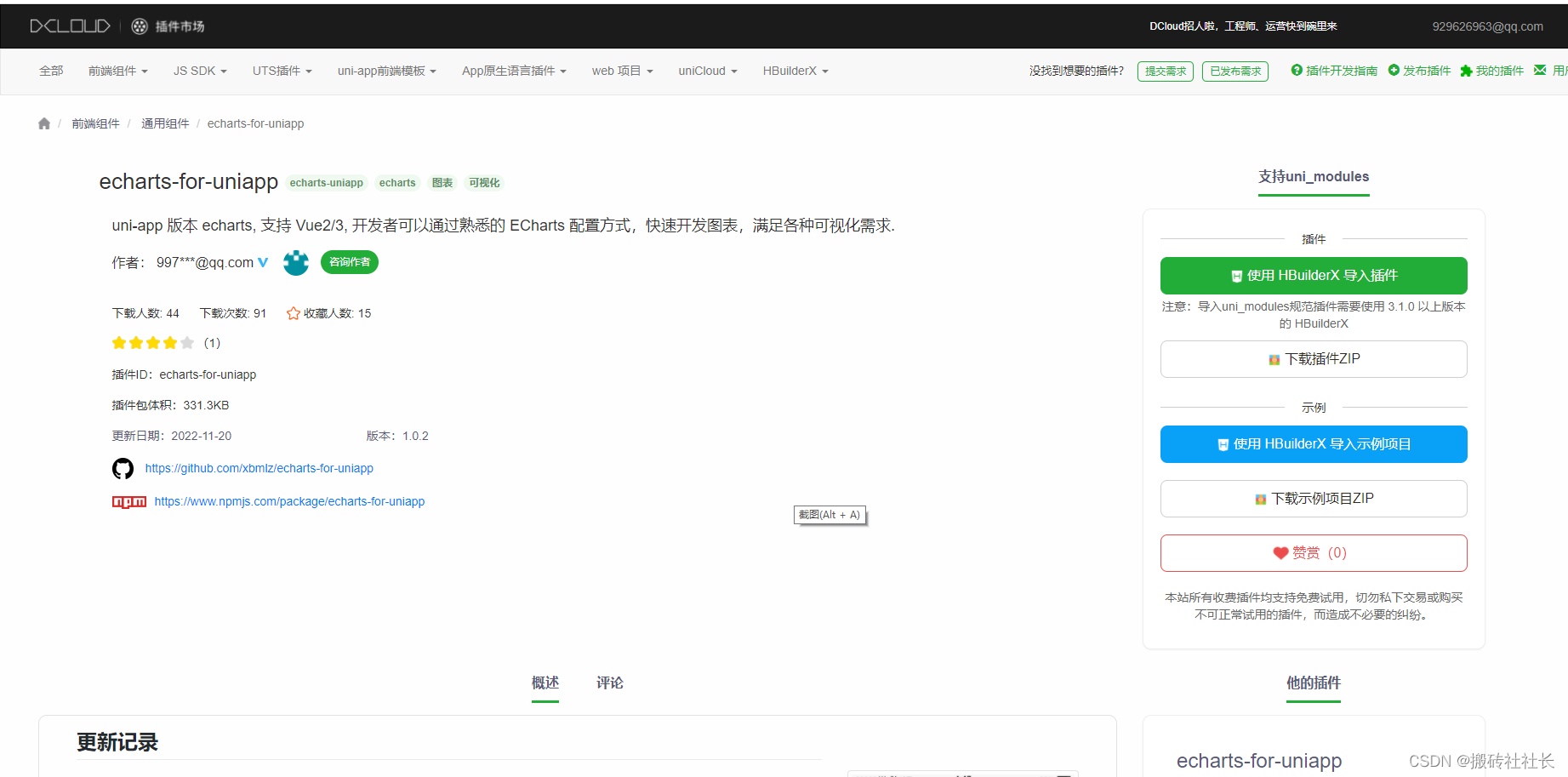The height and width of the screenshot is (777, 1568).
Task: Open the GitHub repository icon
Action: (123, 468)
